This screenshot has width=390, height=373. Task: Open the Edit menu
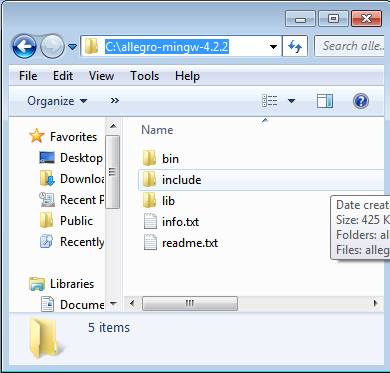pyautogui.click(x=63, y=76)
